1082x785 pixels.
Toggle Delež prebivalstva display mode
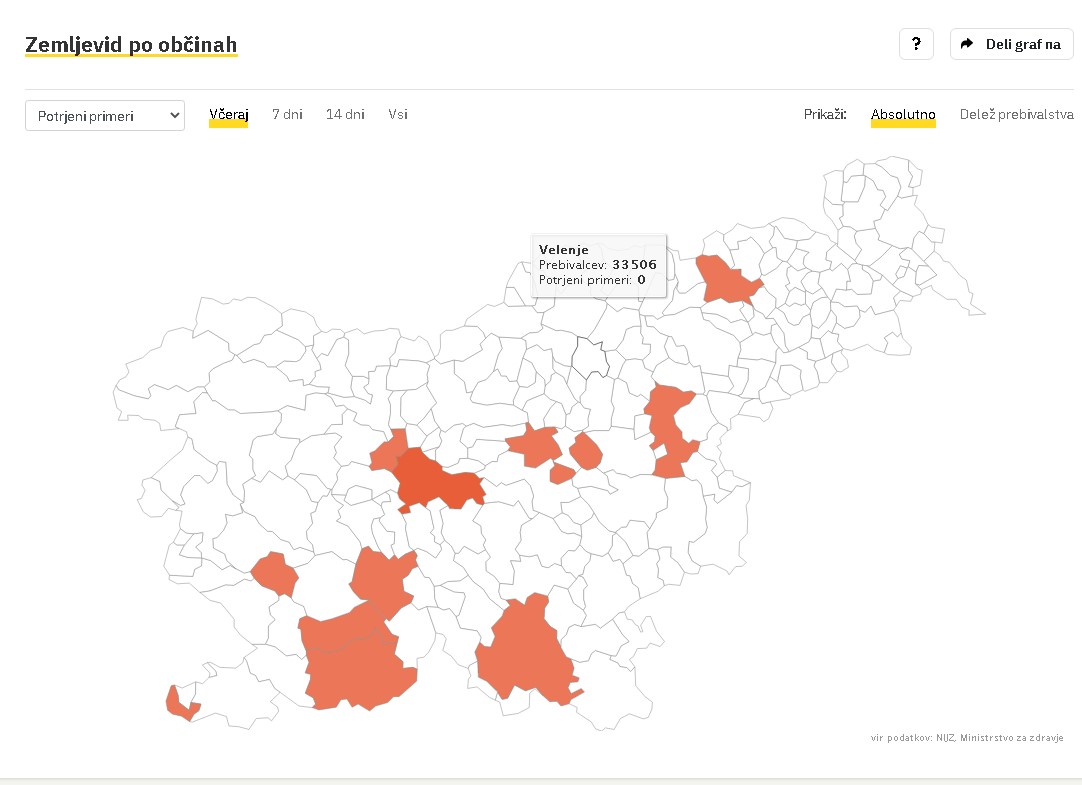pyautogui.click(x=1016, y=115)
